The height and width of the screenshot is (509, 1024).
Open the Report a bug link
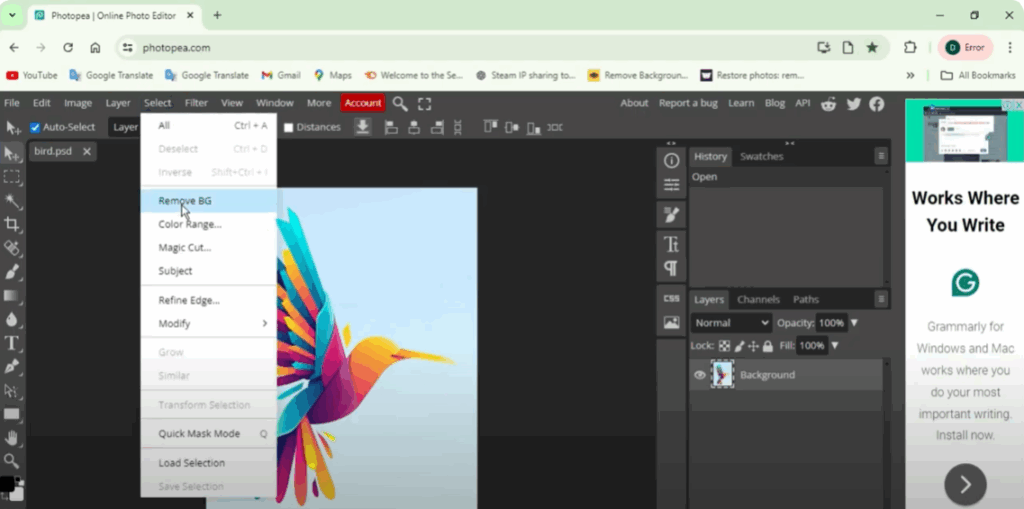(x=688, y=103)
